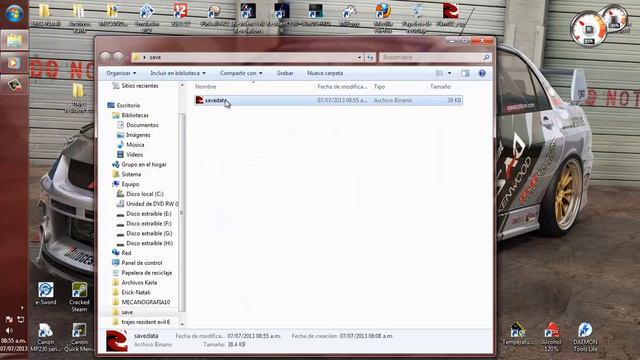640x360 pixels.
Task: Open Disco extraíble (F:)
Action: coord(144,223)
